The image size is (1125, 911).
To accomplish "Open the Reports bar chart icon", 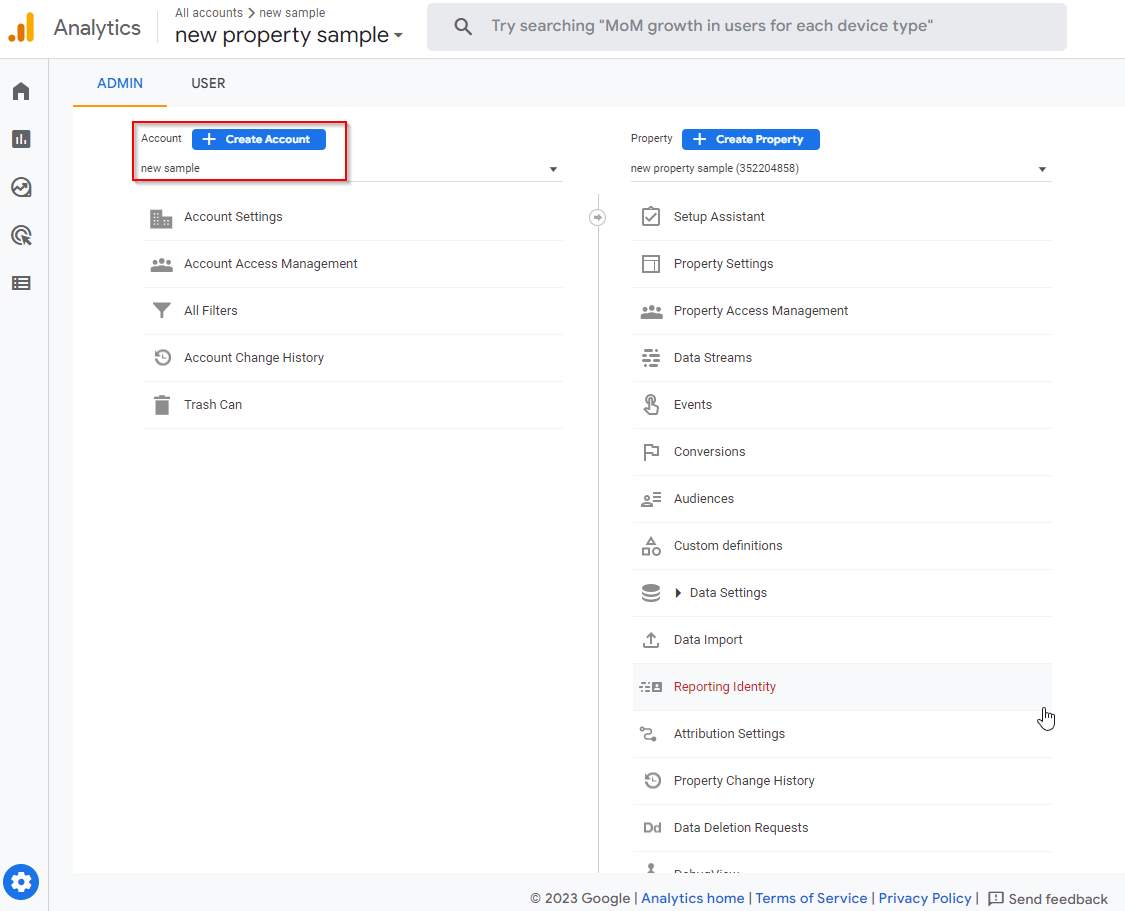I will (21, 139).
